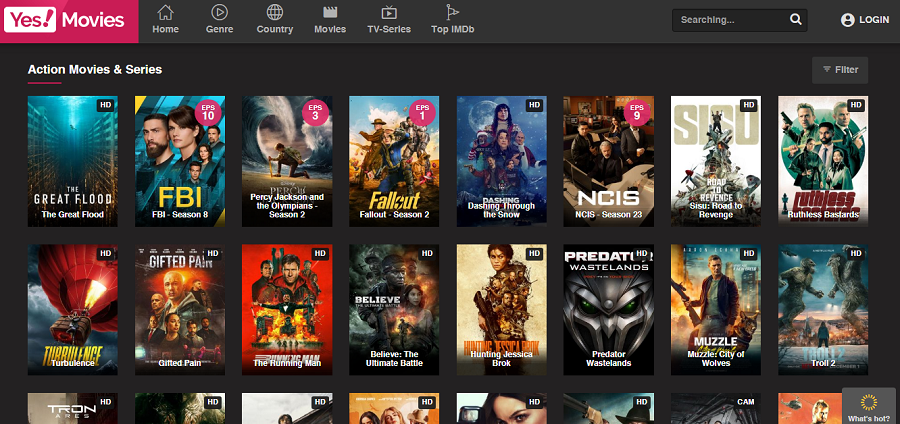
Task: Click the EPS 3 badge on Percy Jackson
Action: coord(315,112)
